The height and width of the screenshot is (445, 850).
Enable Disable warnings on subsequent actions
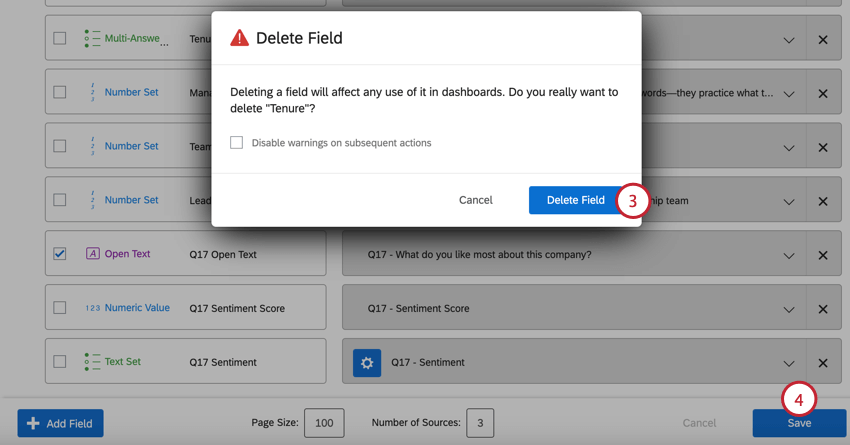[237, 143]
